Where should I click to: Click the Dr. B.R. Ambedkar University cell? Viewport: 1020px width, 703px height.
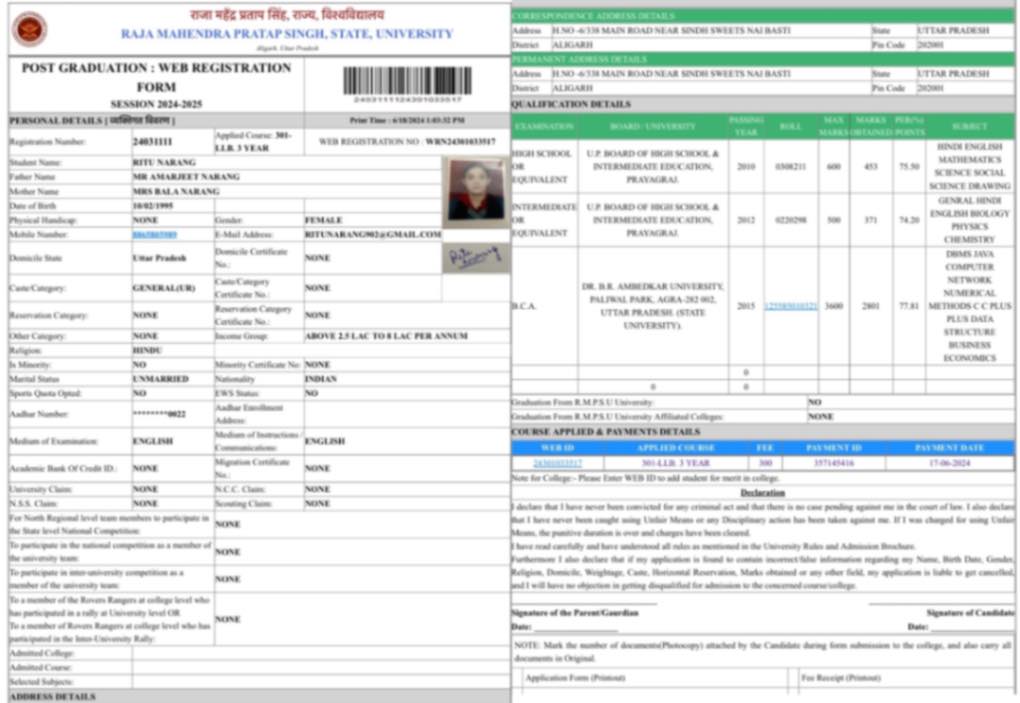click(652, 306)
